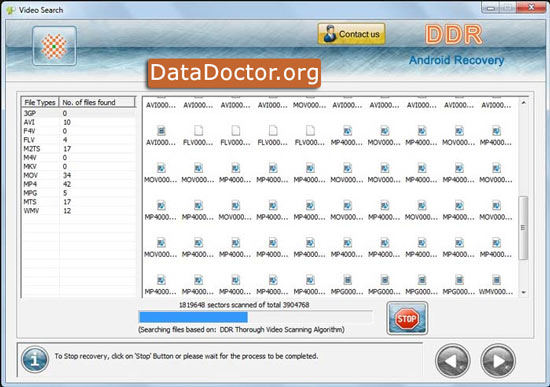Viewport: 550px width, 387px height.
Task: Click the count 10 for AVI
Action: [67, 122]
